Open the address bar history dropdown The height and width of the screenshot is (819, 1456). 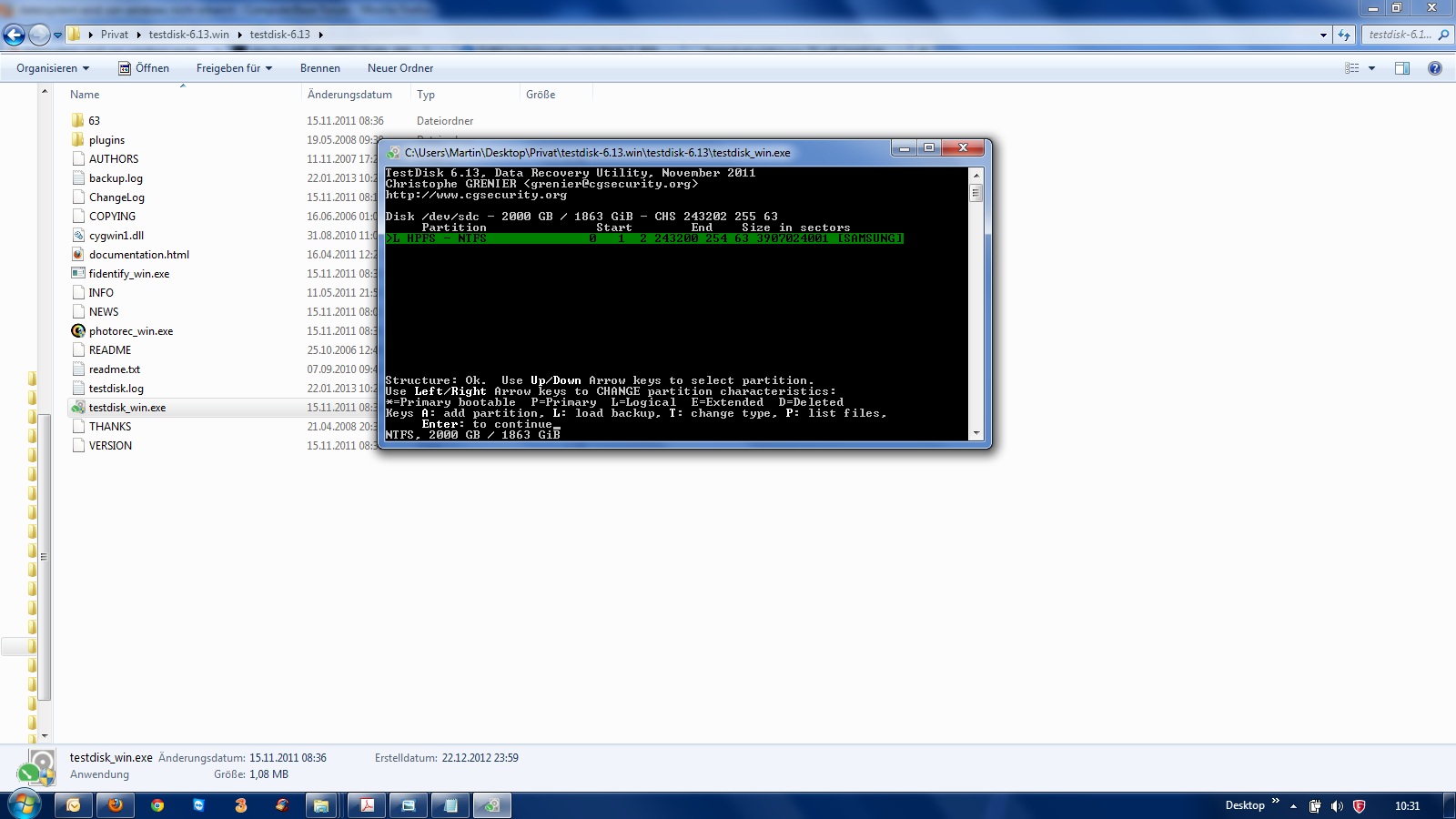tap(1323, 35)
